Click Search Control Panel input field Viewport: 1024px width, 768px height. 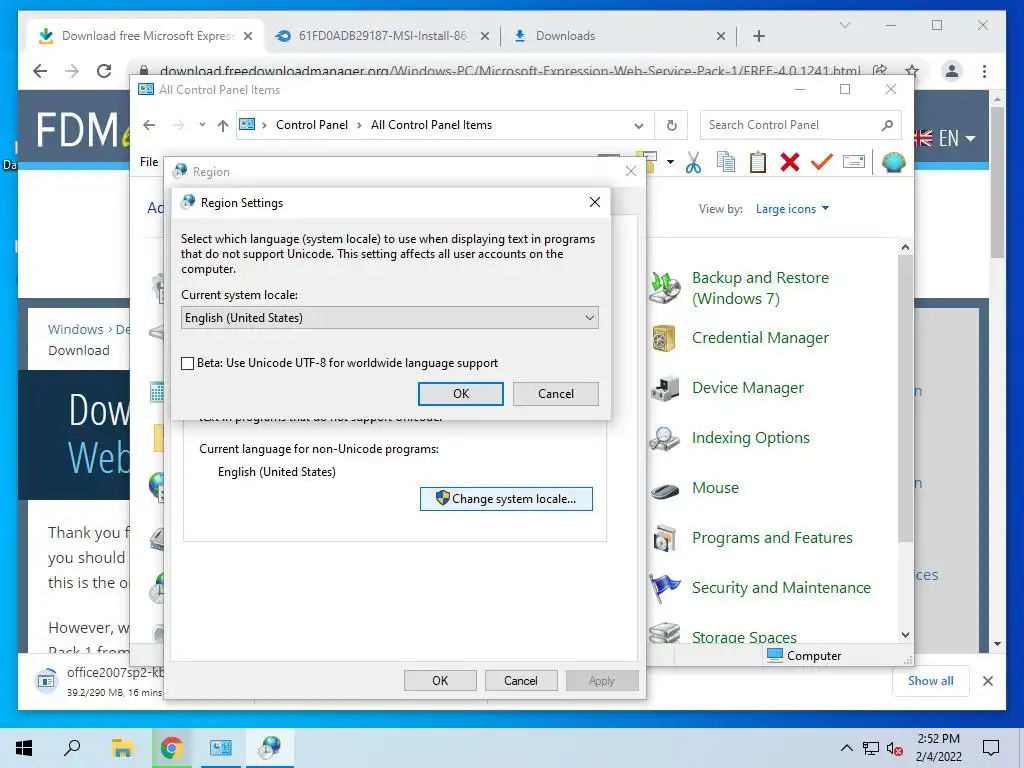tap(801, 125)
